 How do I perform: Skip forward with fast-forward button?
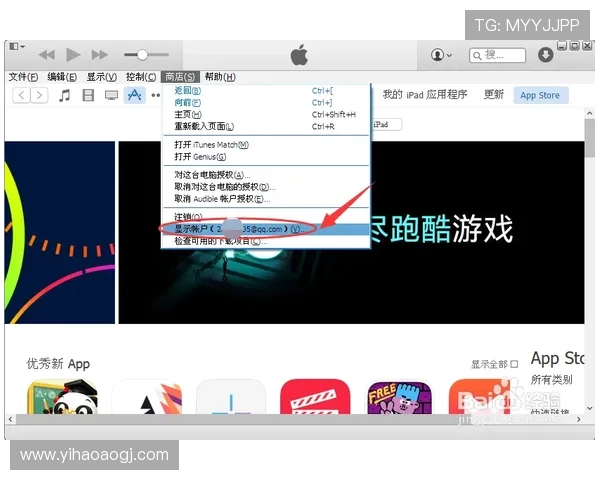[x=99, y=55]
